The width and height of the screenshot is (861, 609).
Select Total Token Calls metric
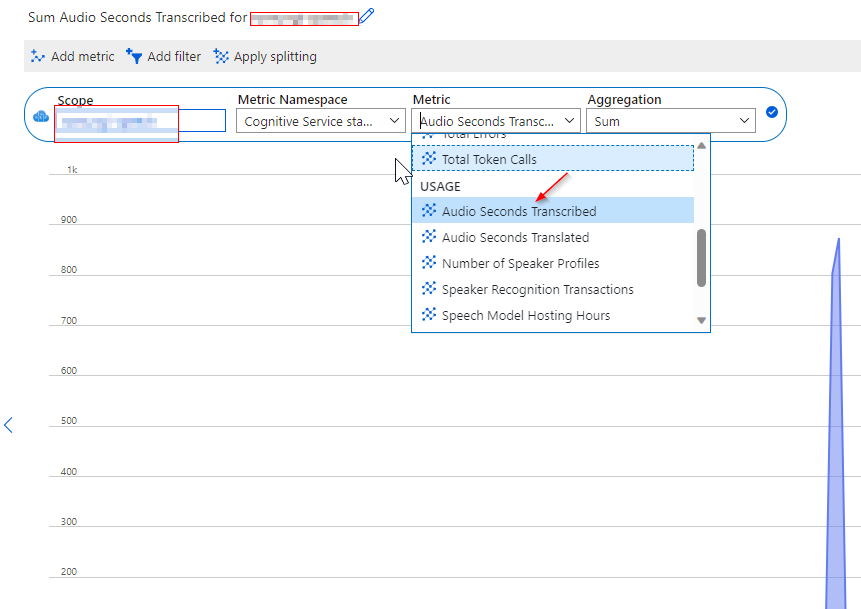coord(553,159)
